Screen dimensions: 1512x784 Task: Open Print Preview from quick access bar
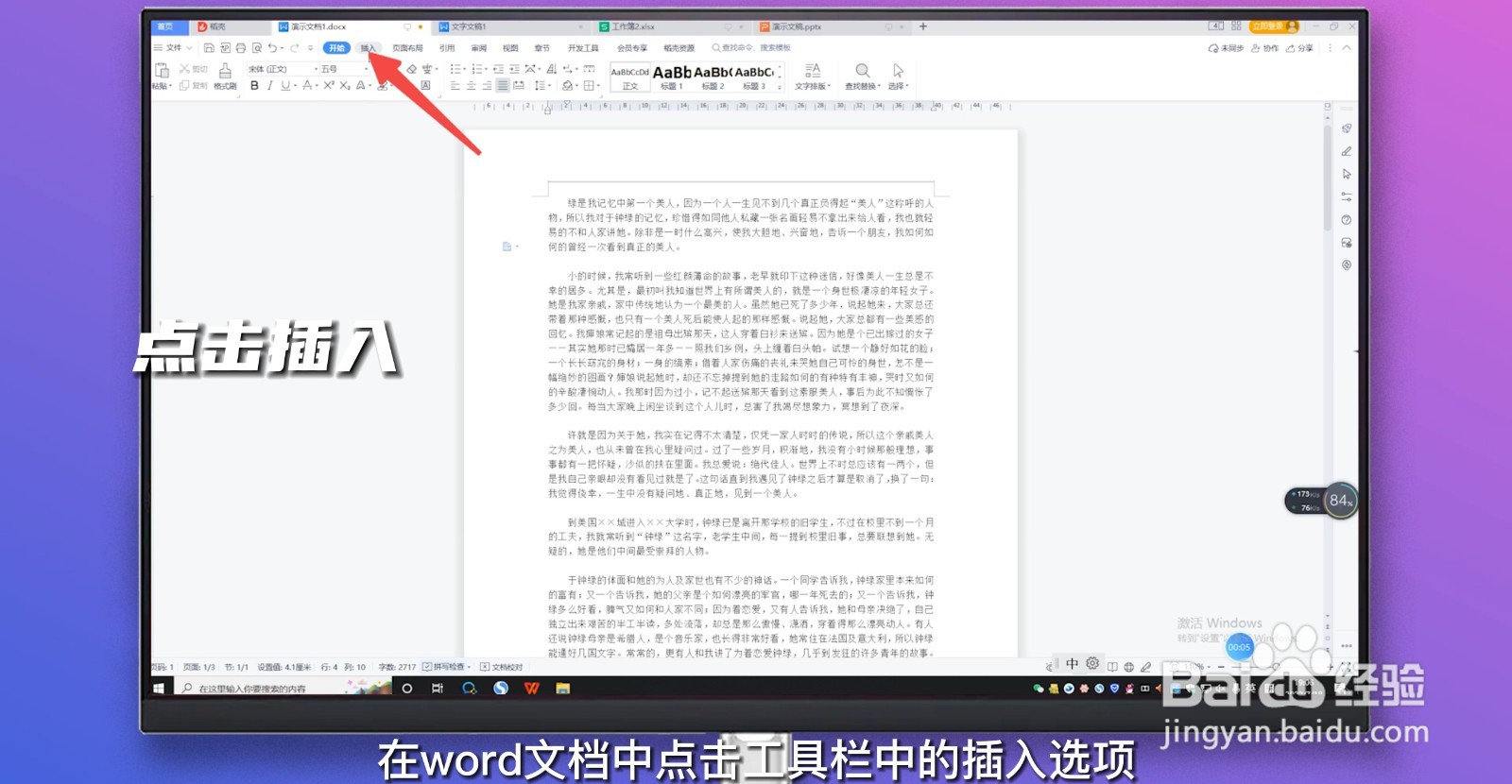[x=256, y=47]
